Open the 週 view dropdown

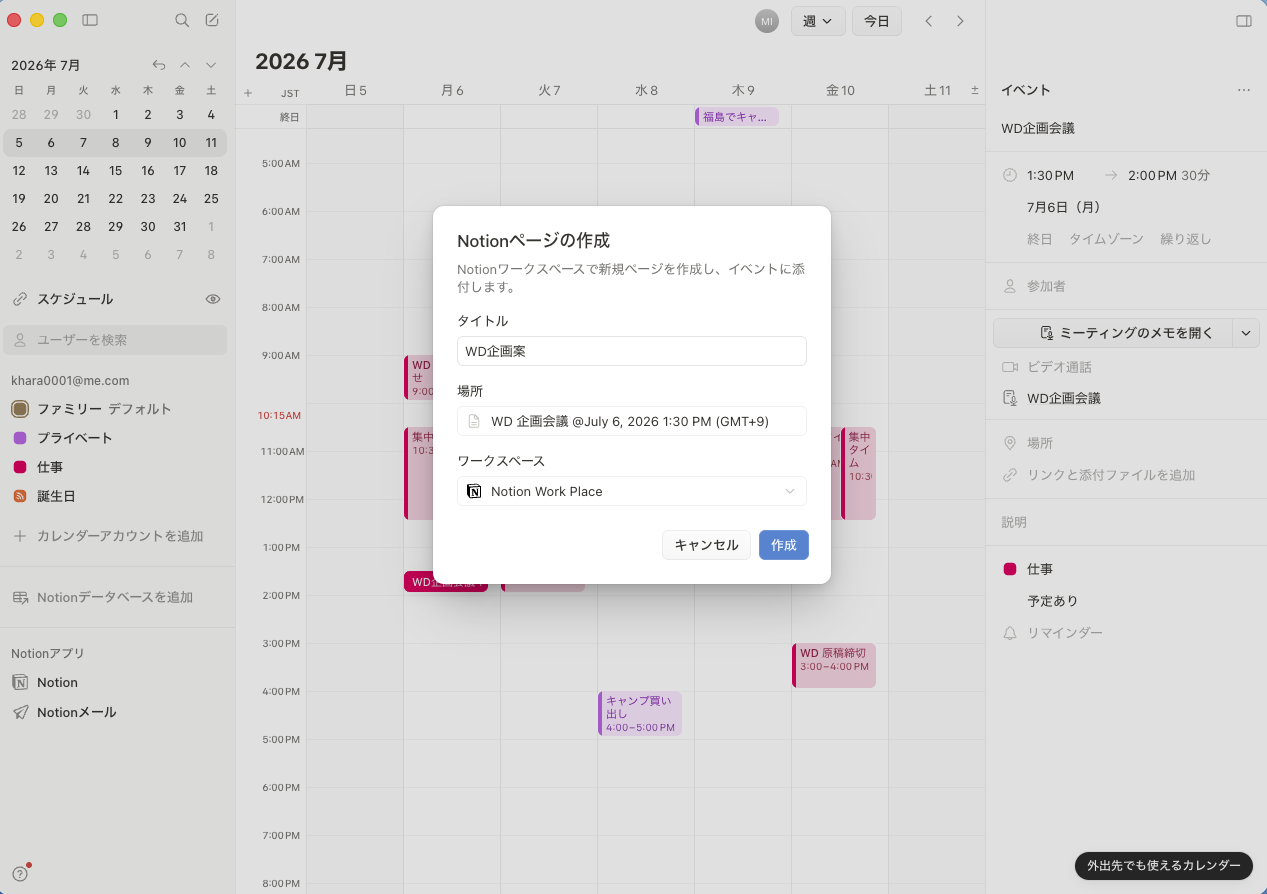[818, 21]
